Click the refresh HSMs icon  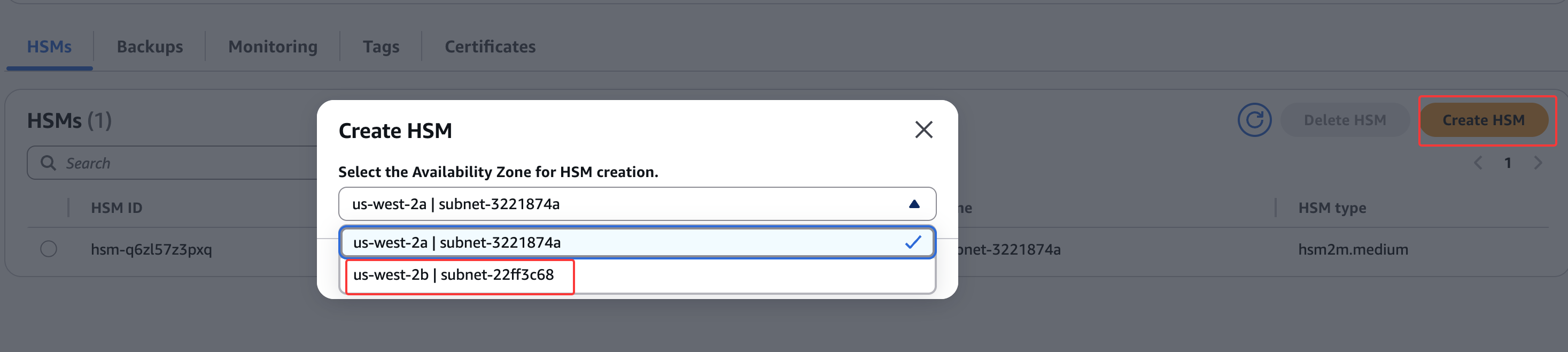(x=1254, y=120)
